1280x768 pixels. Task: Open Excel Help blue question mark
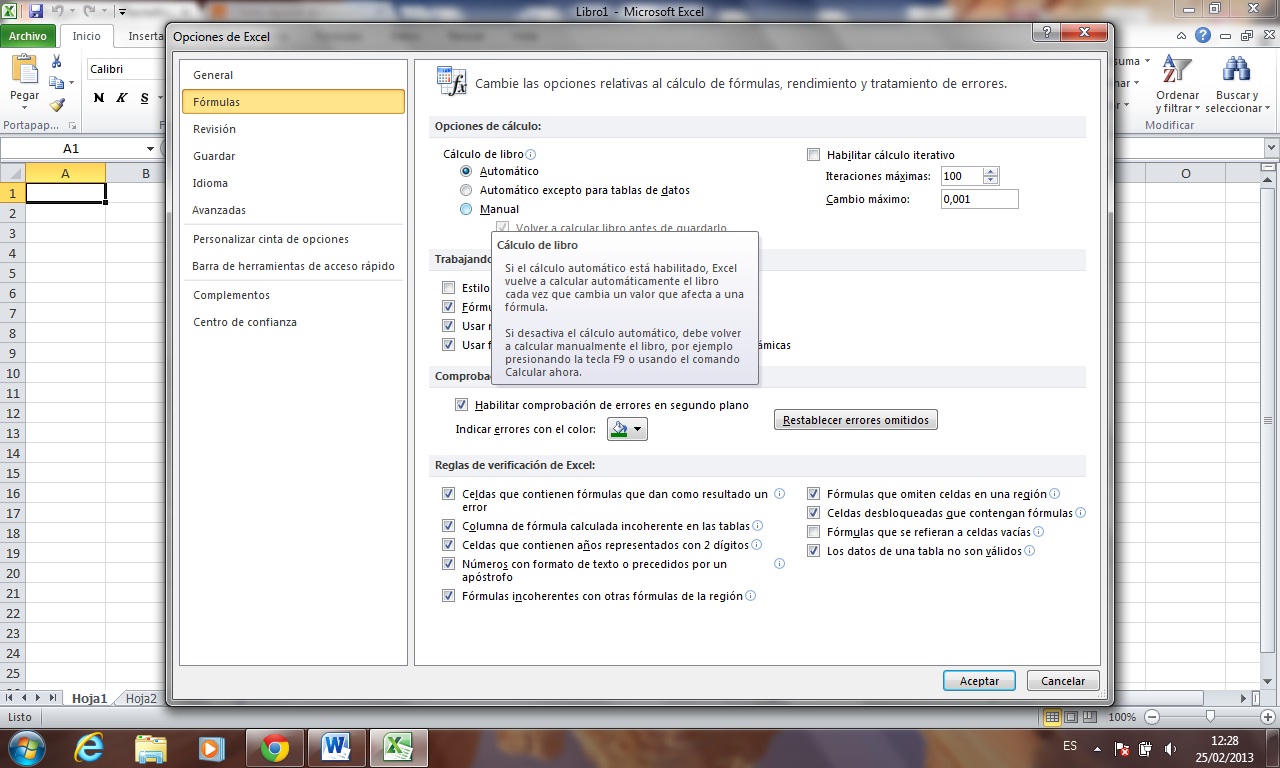click(1203, 36)
